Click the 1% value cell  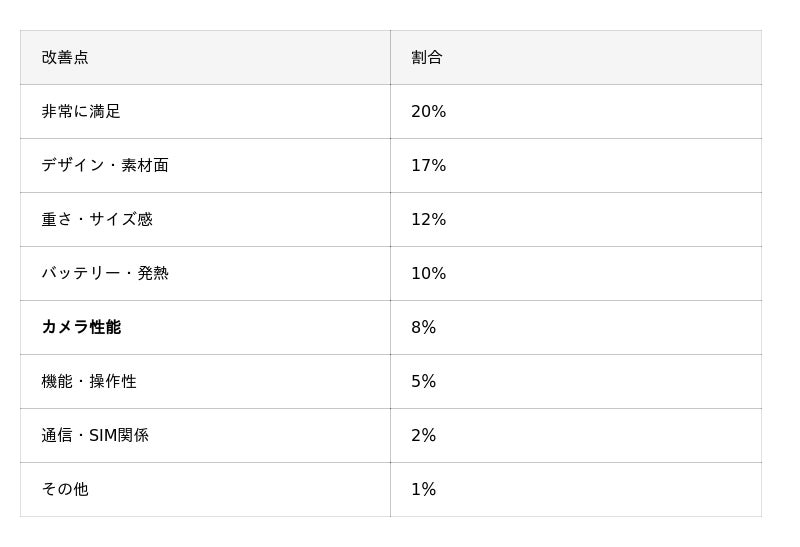(424, 490)
